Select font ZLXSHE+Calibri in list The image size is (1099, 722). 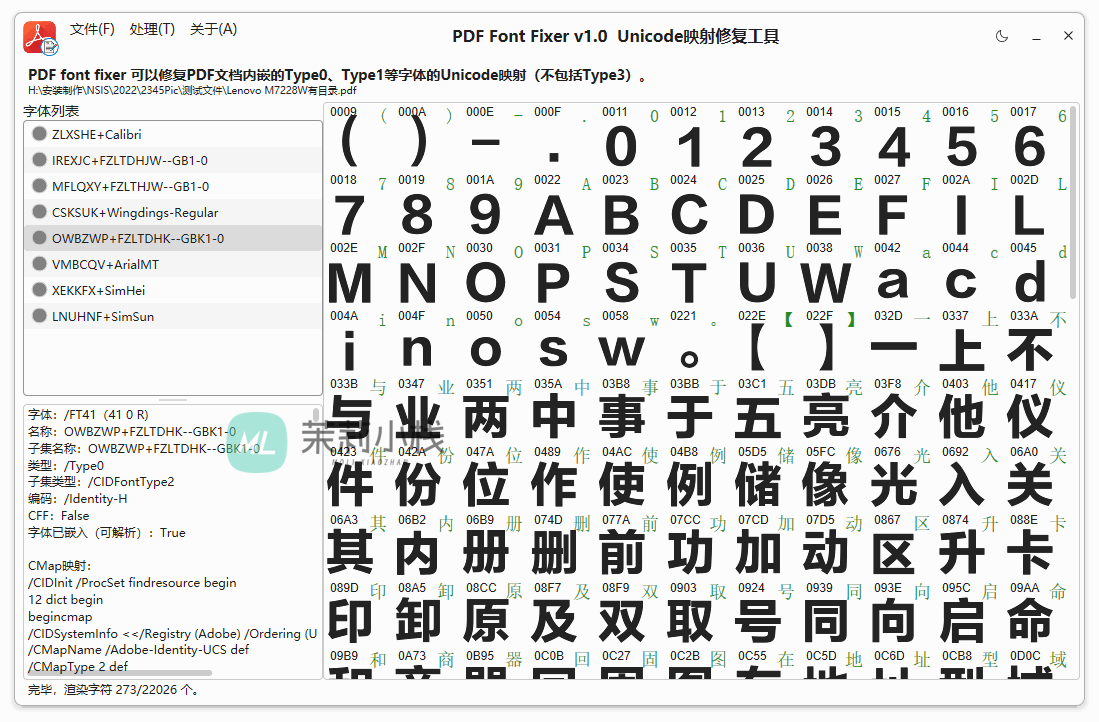(173, 134)
